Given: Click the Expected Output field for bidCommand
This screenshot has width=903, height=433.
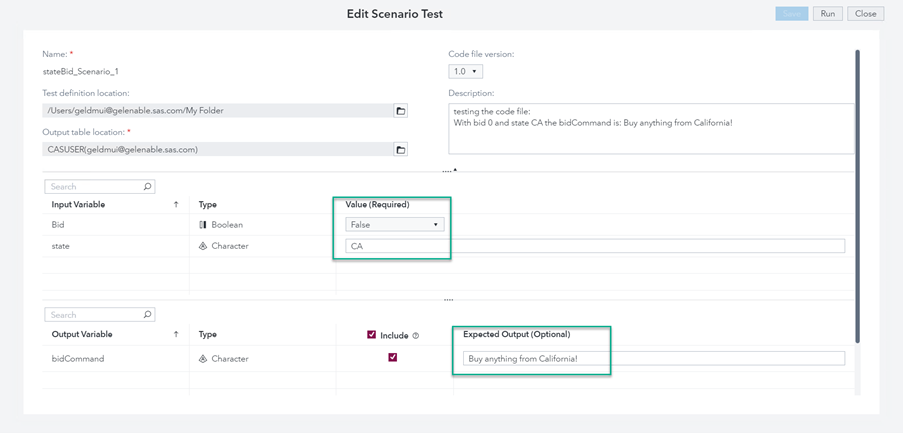Looking at the screenshot, I should 654,359.
